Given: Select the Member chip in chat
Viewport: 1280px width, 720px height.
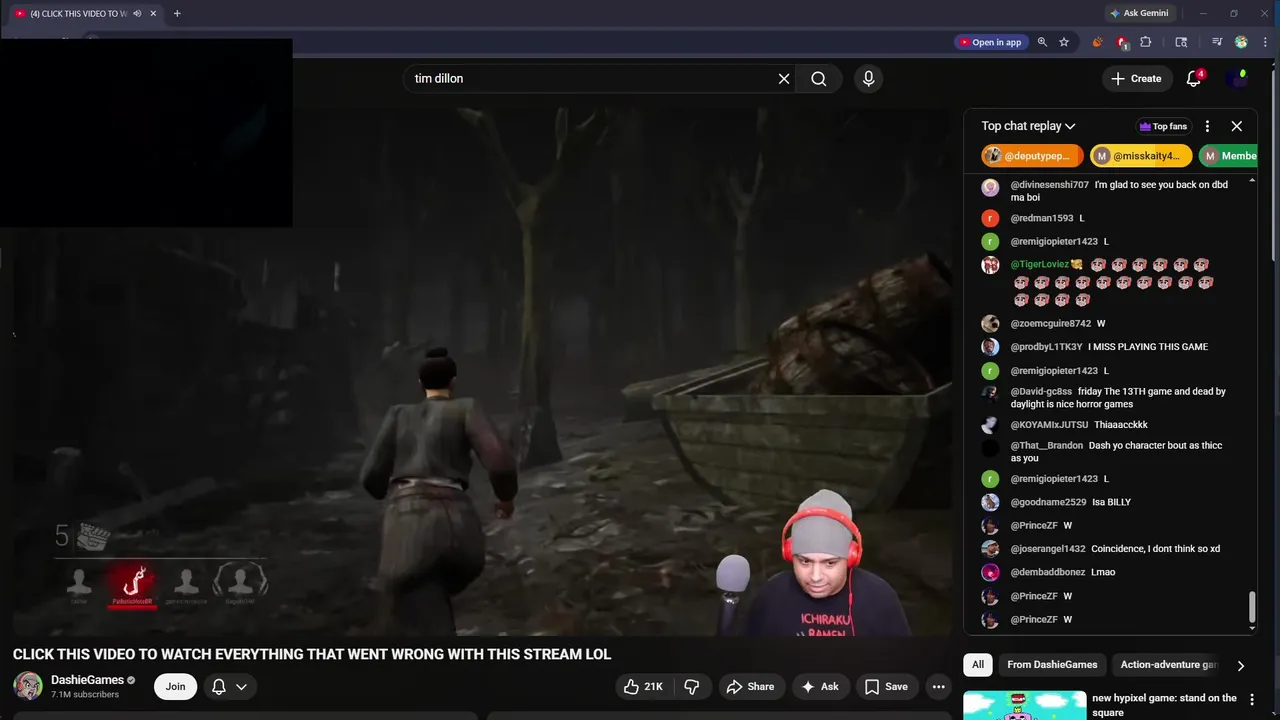Looking at the screenshot, I should [1228, 156].
